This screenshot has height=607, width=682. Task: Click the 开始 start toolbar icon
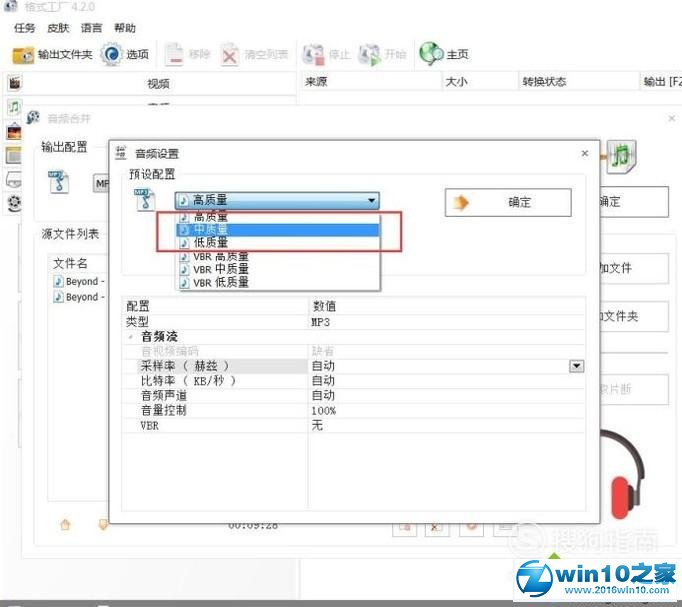point(370,54)
